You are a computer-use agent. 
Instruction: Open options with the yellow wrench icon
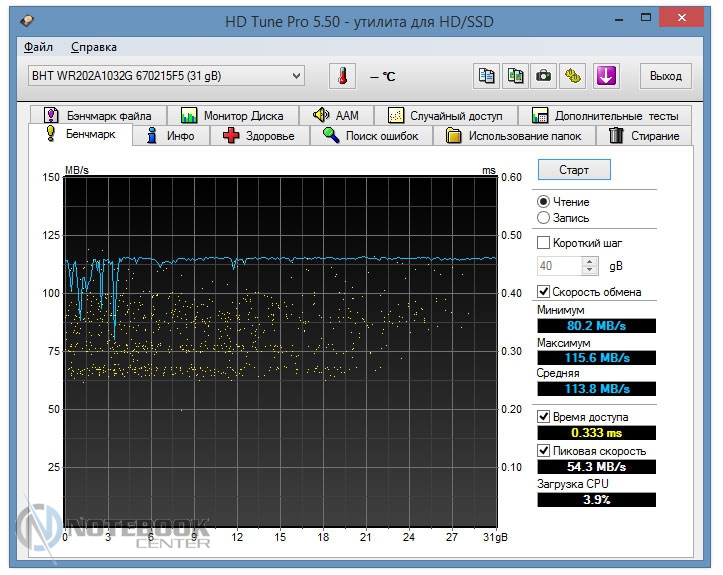(x=573, y=76)
